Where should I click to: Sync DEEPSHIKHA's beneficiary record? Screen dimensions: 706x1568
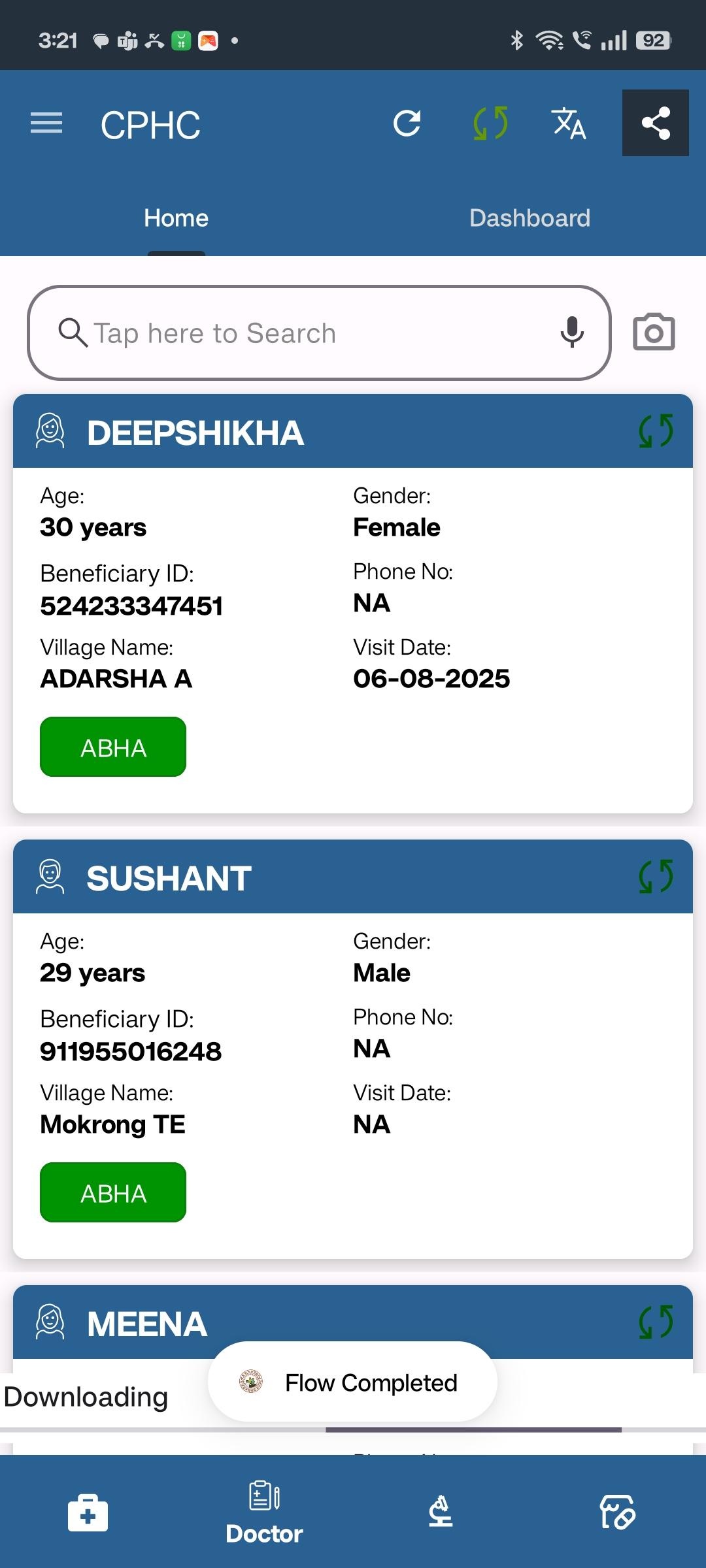pyautogui.click(x=656, y=431)
